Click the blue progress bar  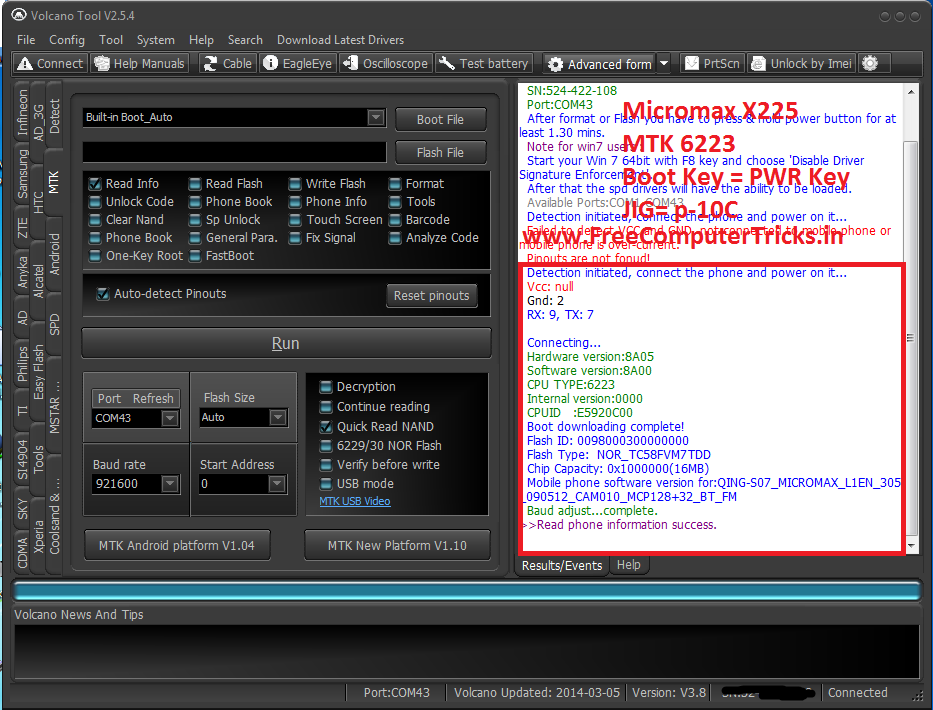(466, 591)
